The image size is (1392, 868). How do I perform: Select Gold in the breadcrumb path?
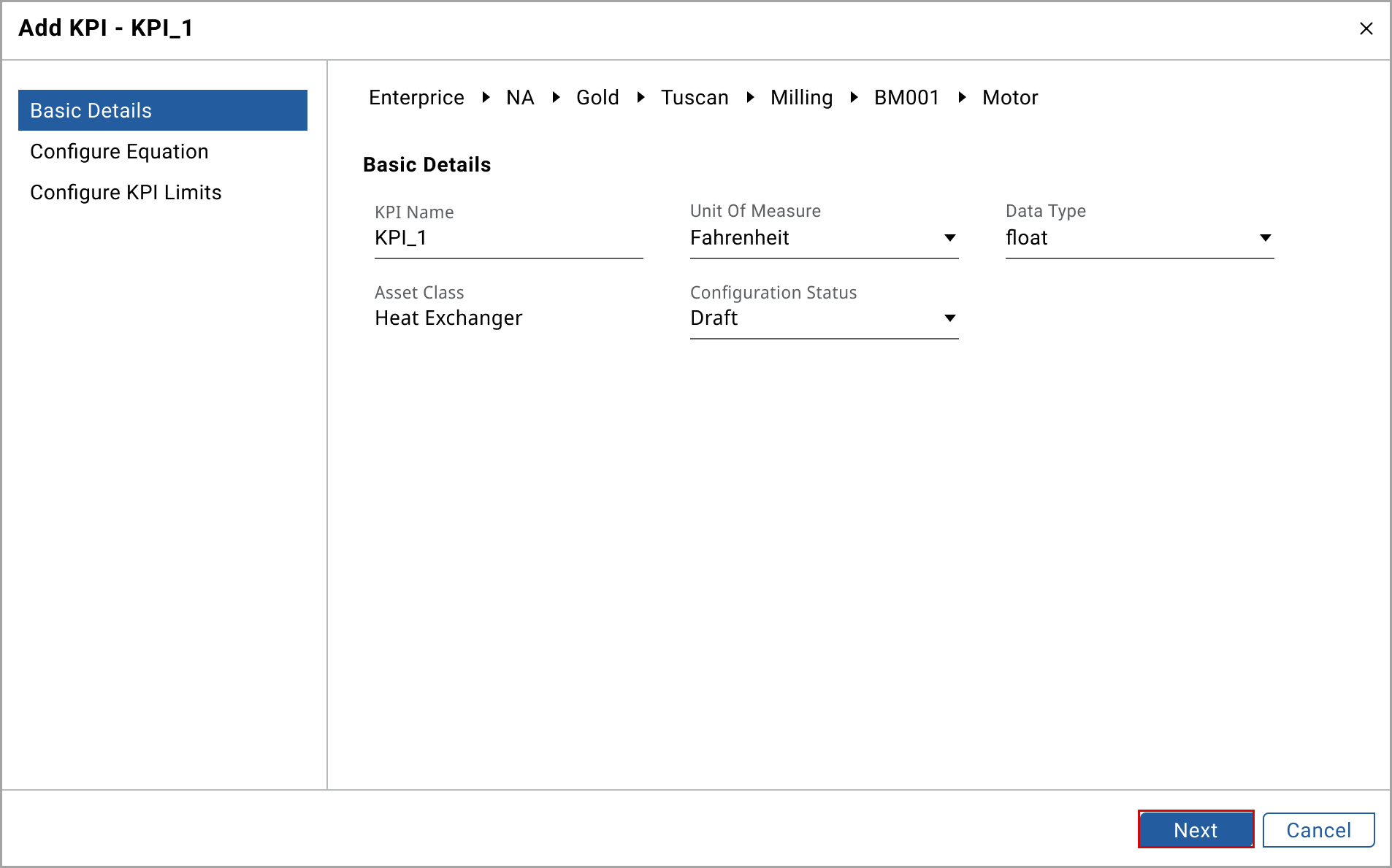point(597,97)
